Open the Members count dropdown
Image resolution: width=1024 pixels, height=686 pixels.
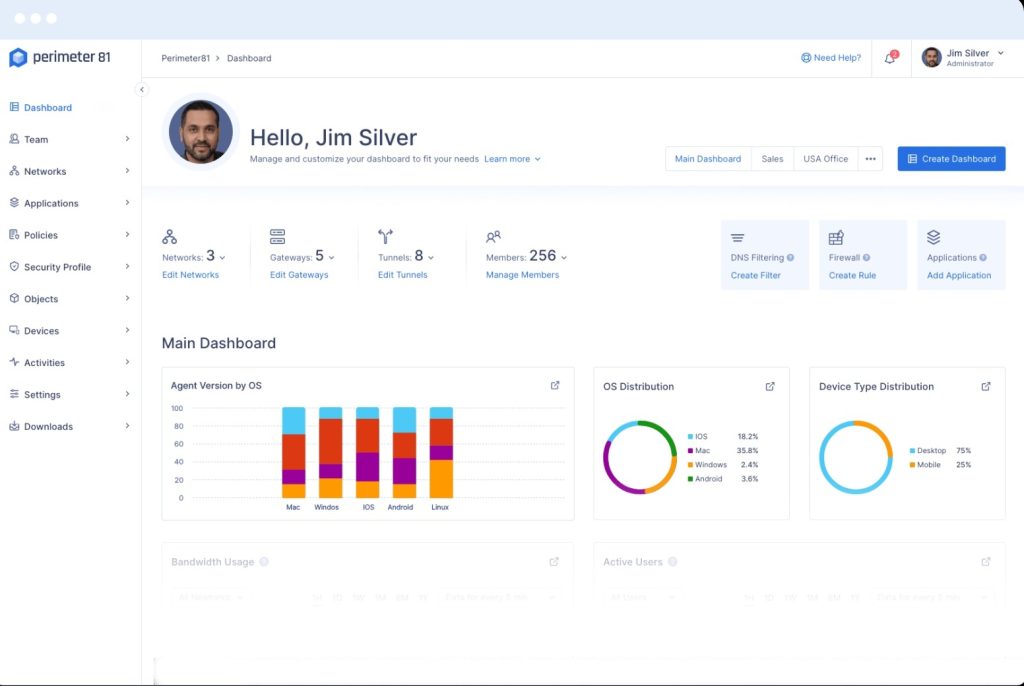tap(564, 258)
